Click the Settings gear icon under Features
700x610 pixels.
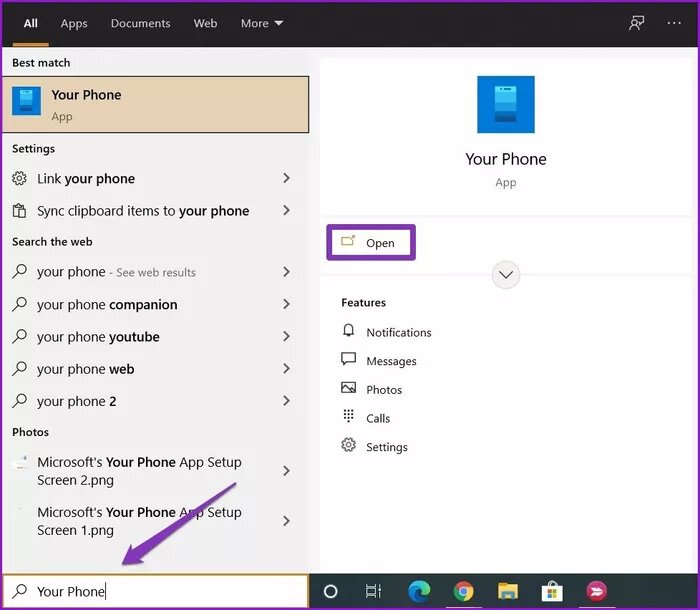pyautogui.click(x=348, y=445)
